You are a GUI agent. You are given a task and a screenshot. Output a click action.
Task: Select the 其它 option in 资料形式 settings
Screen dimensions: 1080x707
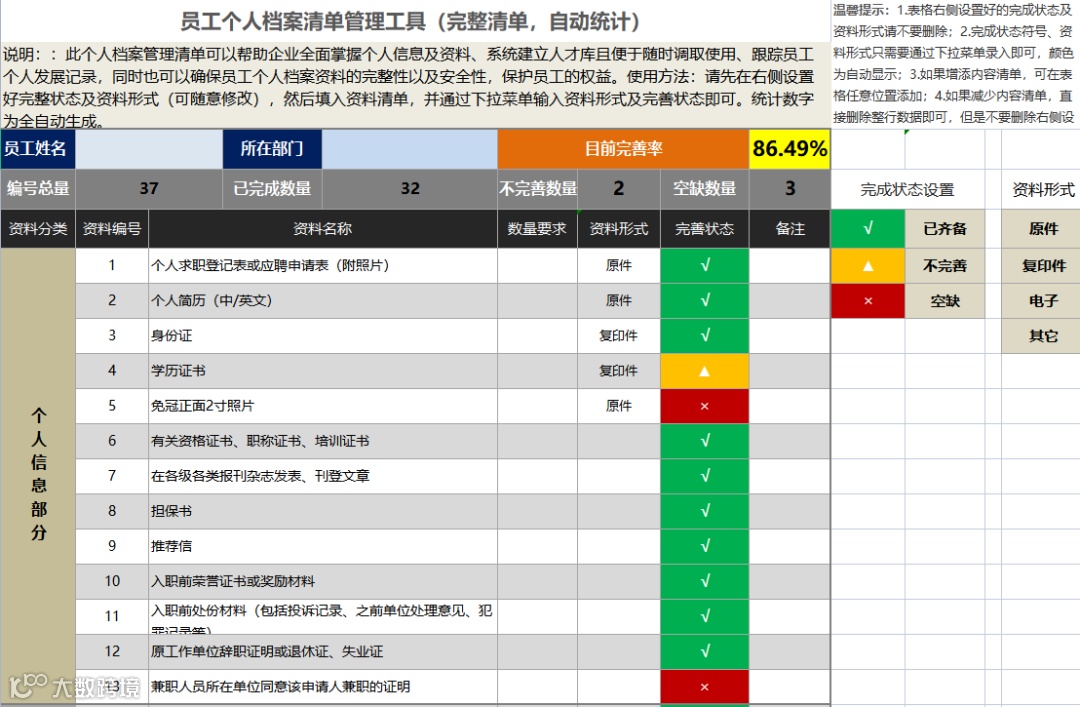tap(1043, 336)
